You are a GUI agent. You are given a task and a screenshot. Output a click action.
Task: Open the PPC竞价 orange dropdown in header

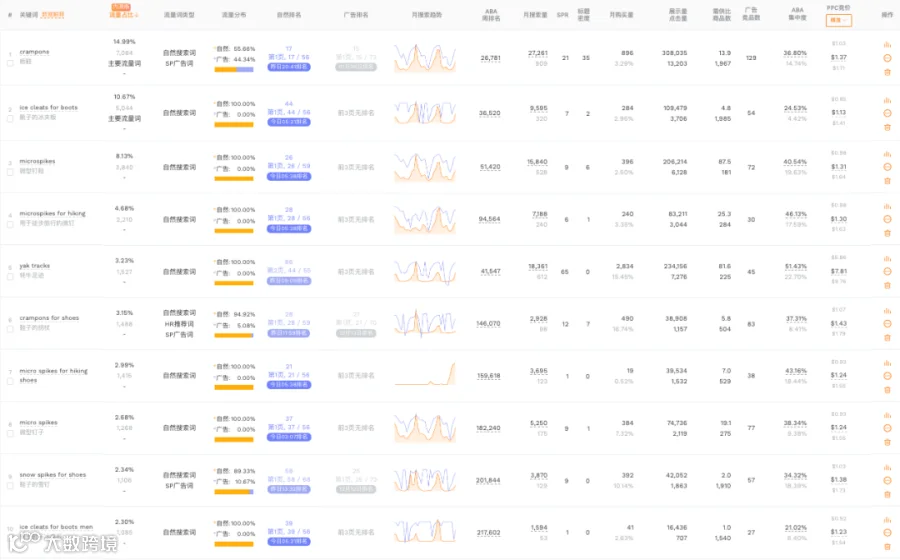pos(839,20)
